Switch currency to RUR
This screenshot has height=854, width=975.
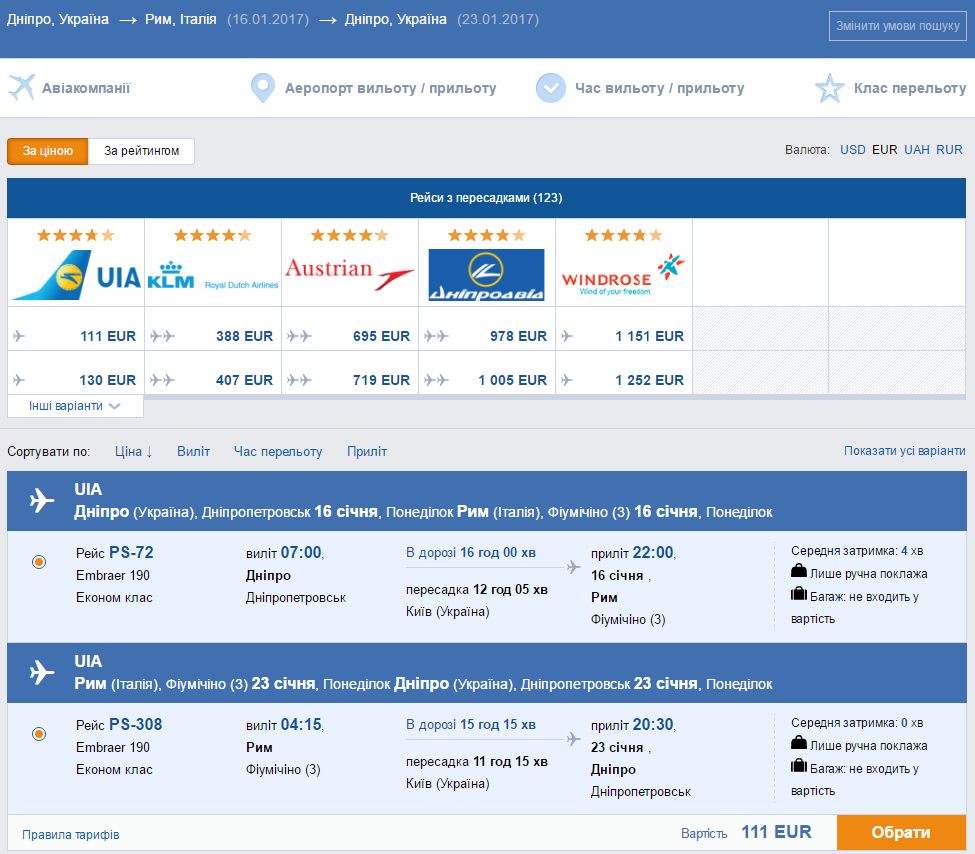pos(949,150)
